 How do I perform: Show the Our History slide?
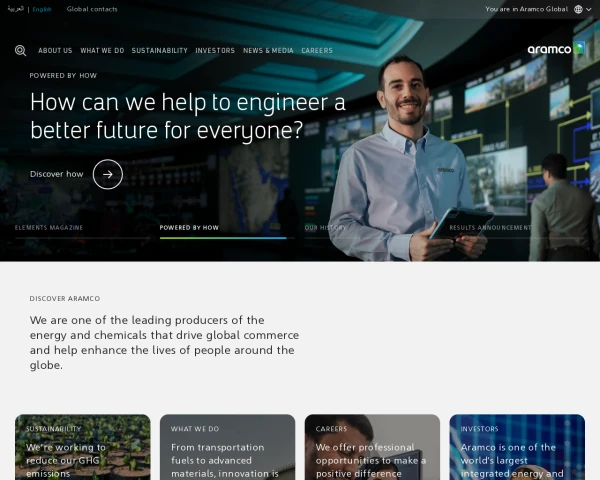(x=325, y=228)
